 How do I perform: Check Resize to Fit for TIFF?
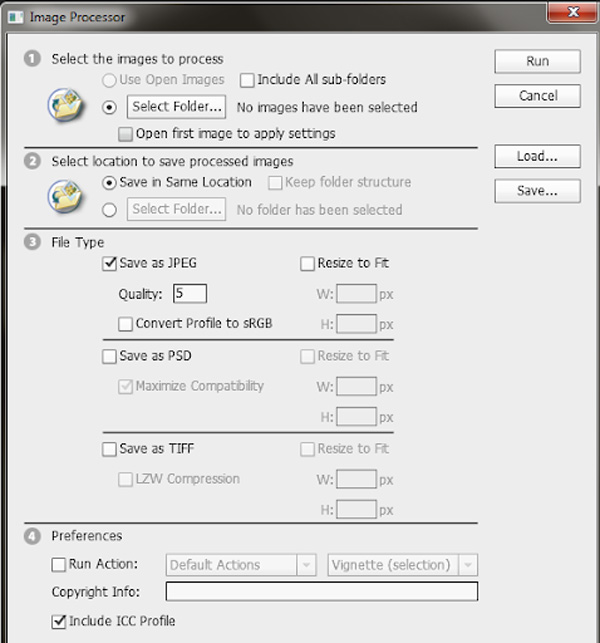[x=307, y=449]
